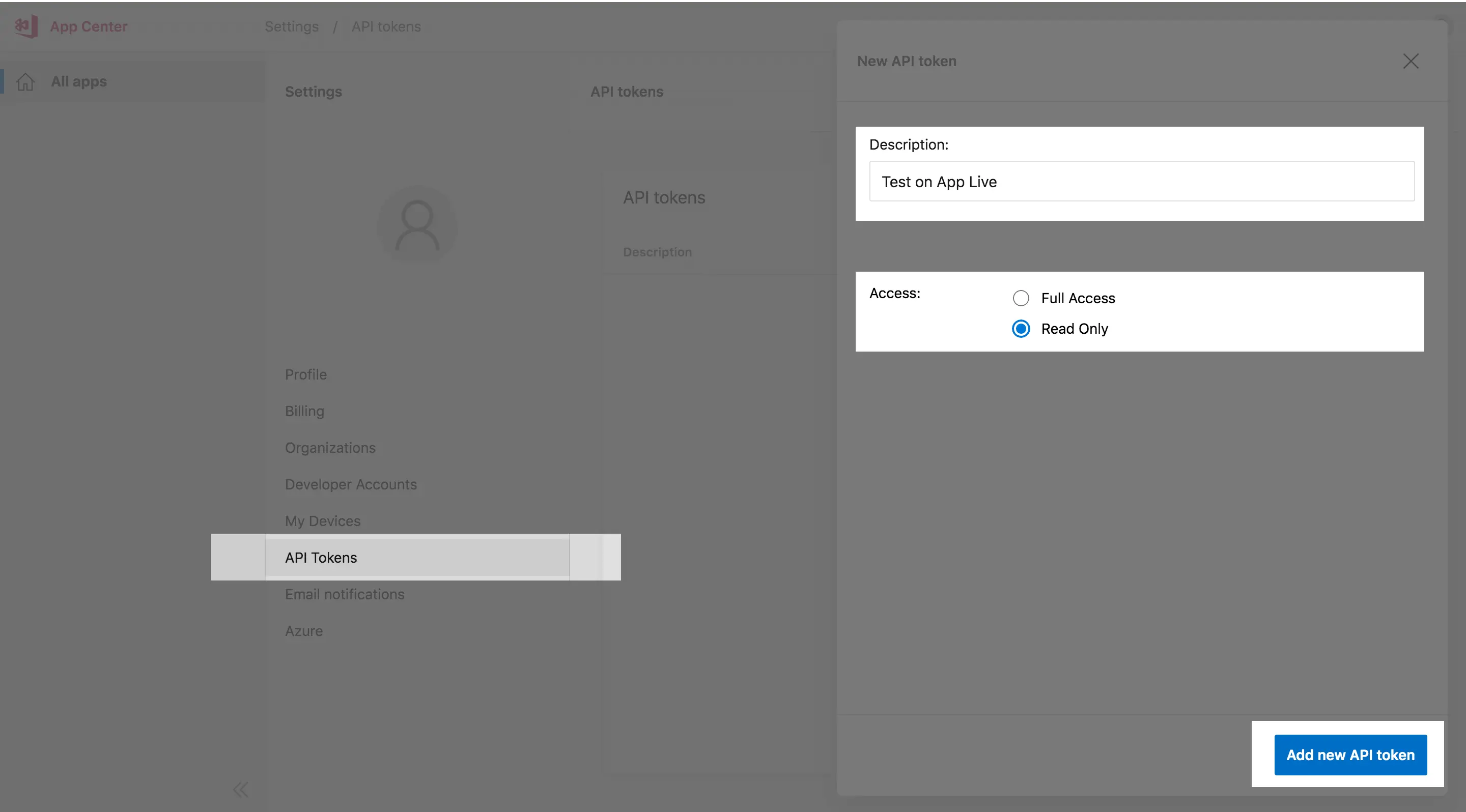Image resolution: width=1466 pixels, height=812 pixels.
Task: Open Developer Accounts settings
Action: pyautogui.click(x=351, y=484)
